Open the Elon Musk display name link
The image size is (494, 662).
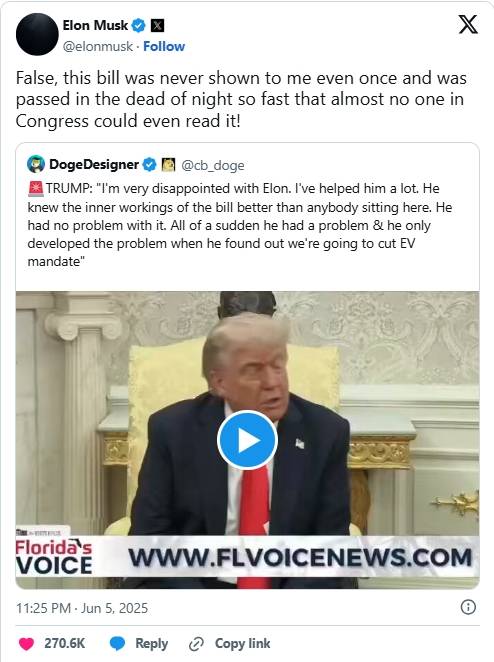[x=95, y=25]
